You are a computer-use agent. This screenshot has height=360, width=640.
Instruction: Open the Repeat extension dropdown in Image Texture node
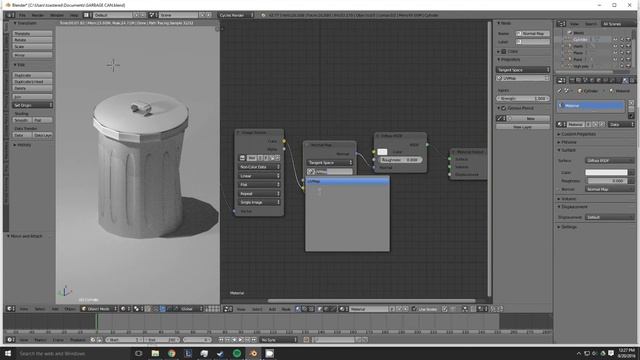point(259,193)
